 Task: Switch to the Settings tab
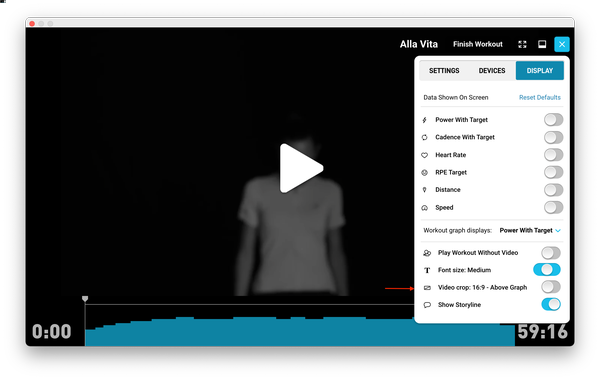point(444,71)
